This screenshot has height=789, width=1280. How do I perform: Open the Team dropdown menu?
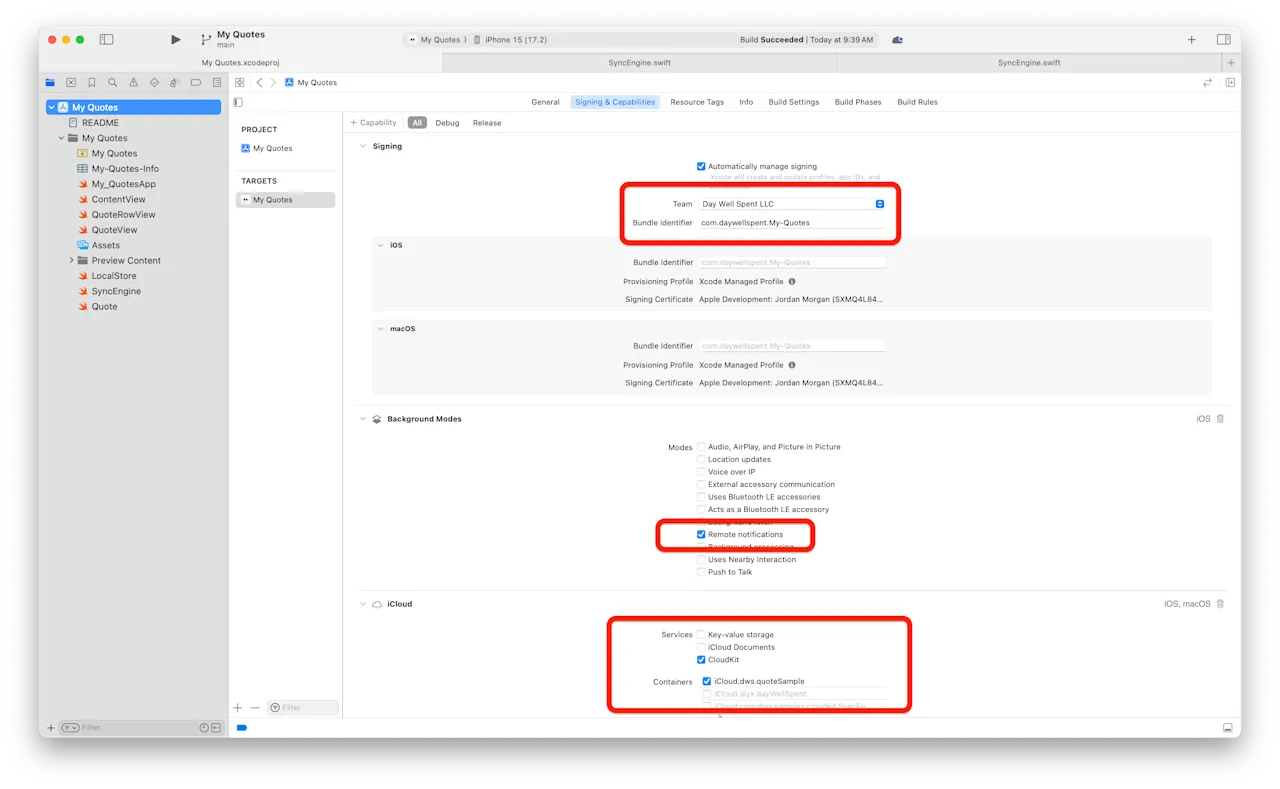(x=792, y=204)
